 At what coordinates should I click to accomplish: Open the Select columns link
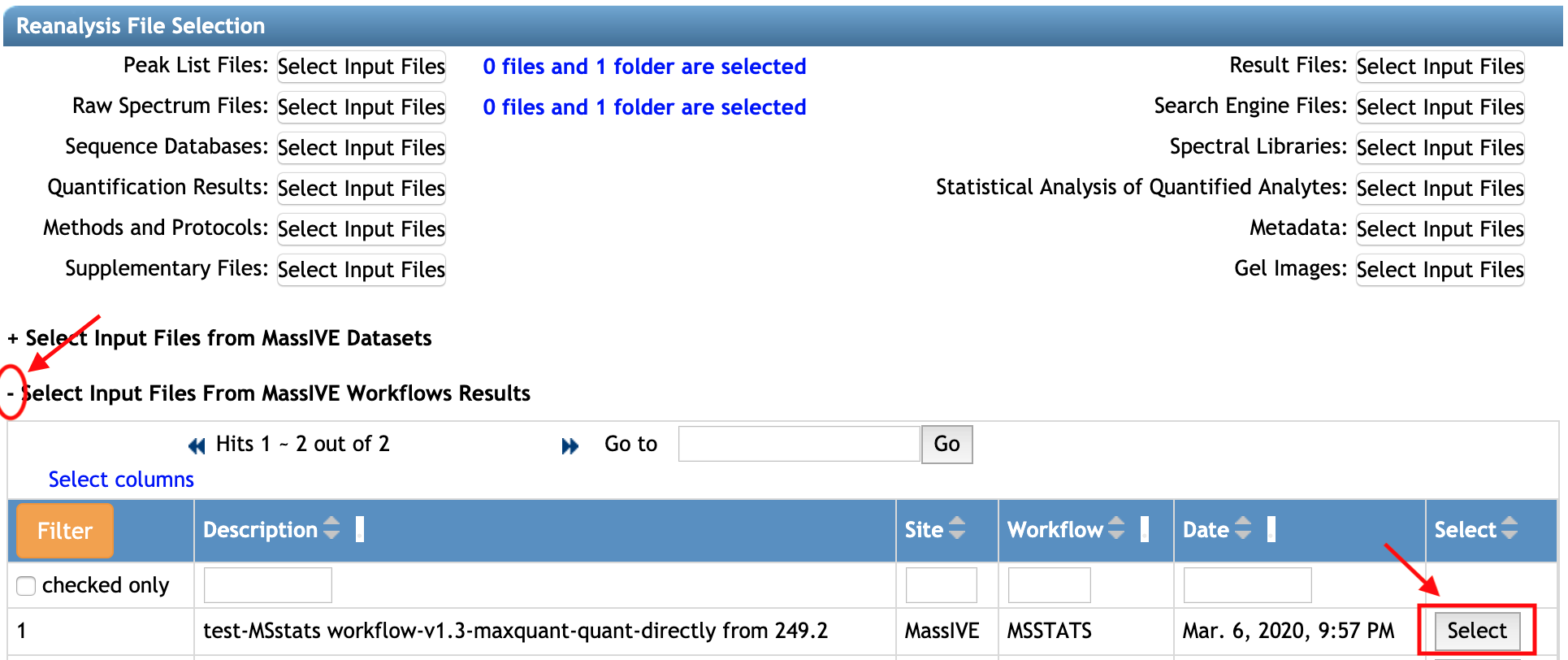click(121, 480)
